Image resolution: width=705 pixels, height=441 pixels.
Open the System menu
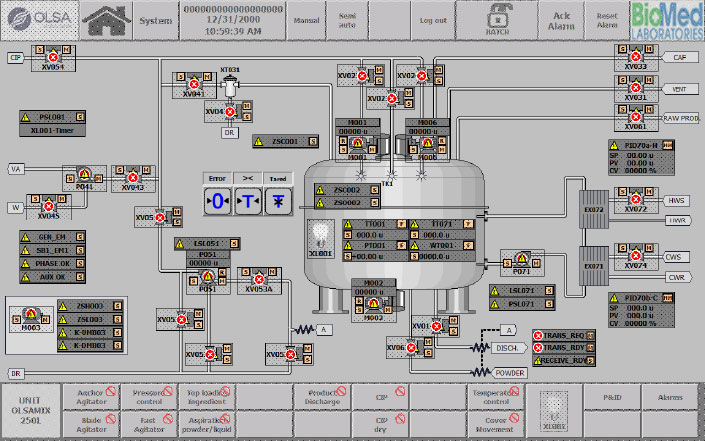155,20
